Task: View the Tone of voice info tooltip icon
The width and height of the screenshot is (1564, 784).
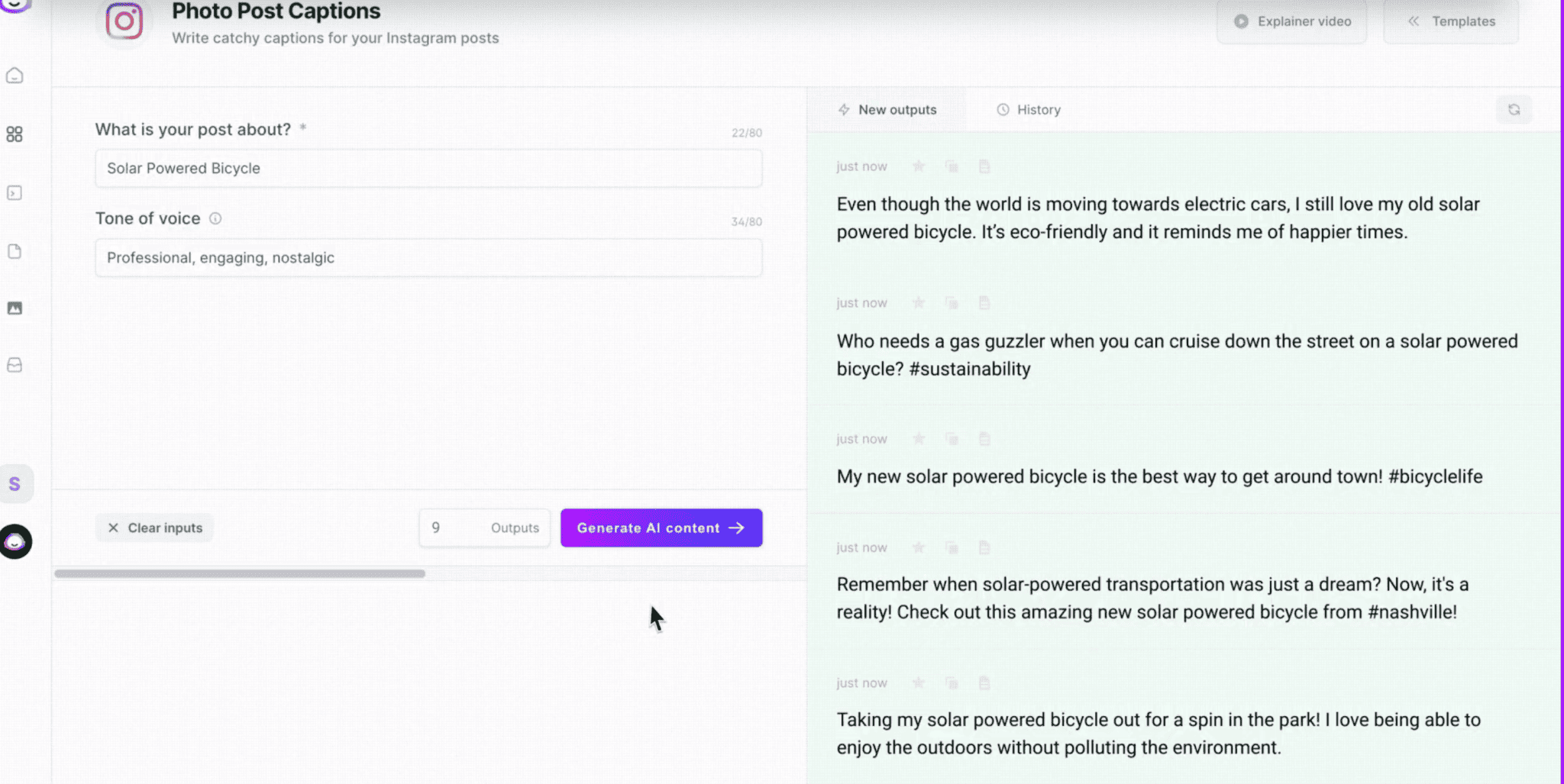Action: (216, 218)
